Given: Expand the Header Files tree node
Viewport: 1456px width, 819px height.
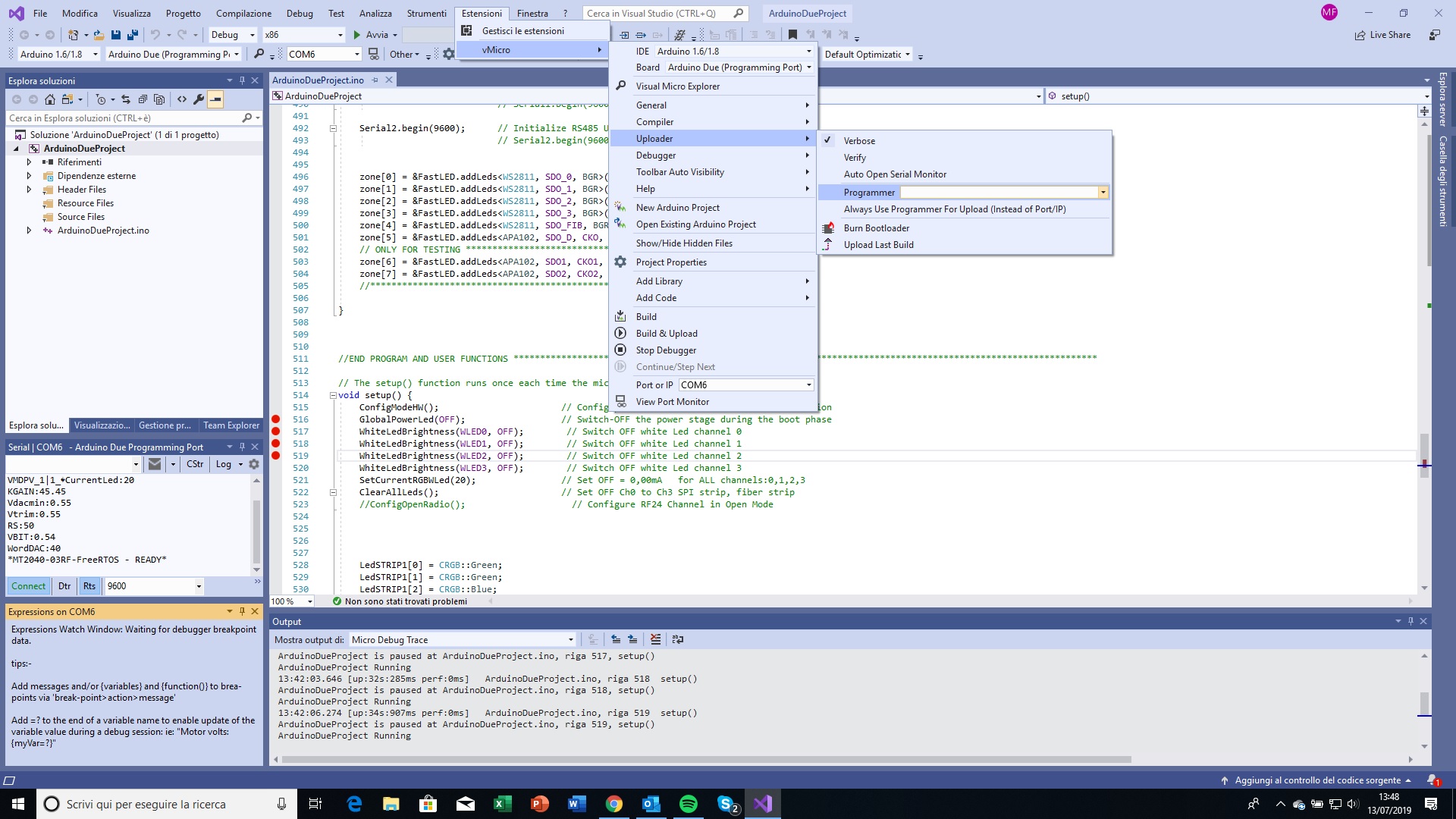Looking at the screenshot, I should tap(29, 190).
